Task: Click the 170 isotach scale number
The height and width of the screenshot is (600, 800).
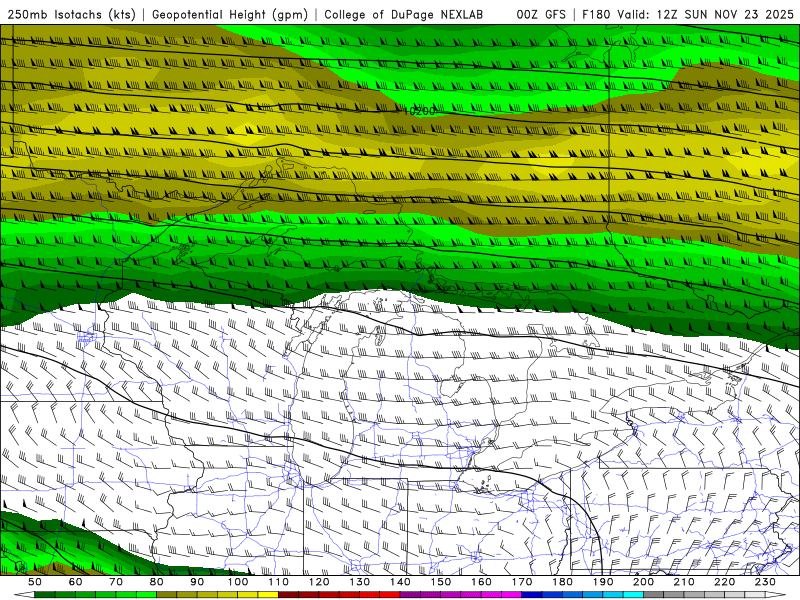Action: coord(522,582)
